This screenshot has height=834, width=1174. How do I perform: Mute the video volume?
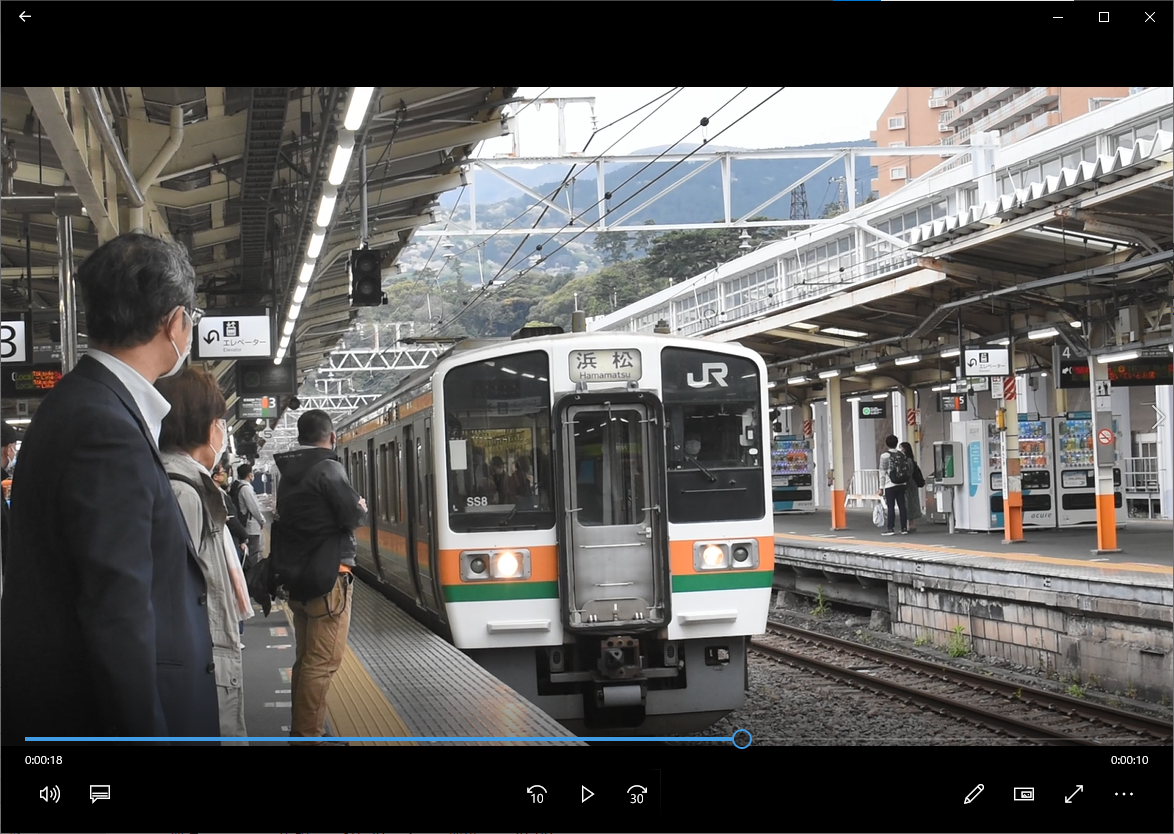click(49, 794)
